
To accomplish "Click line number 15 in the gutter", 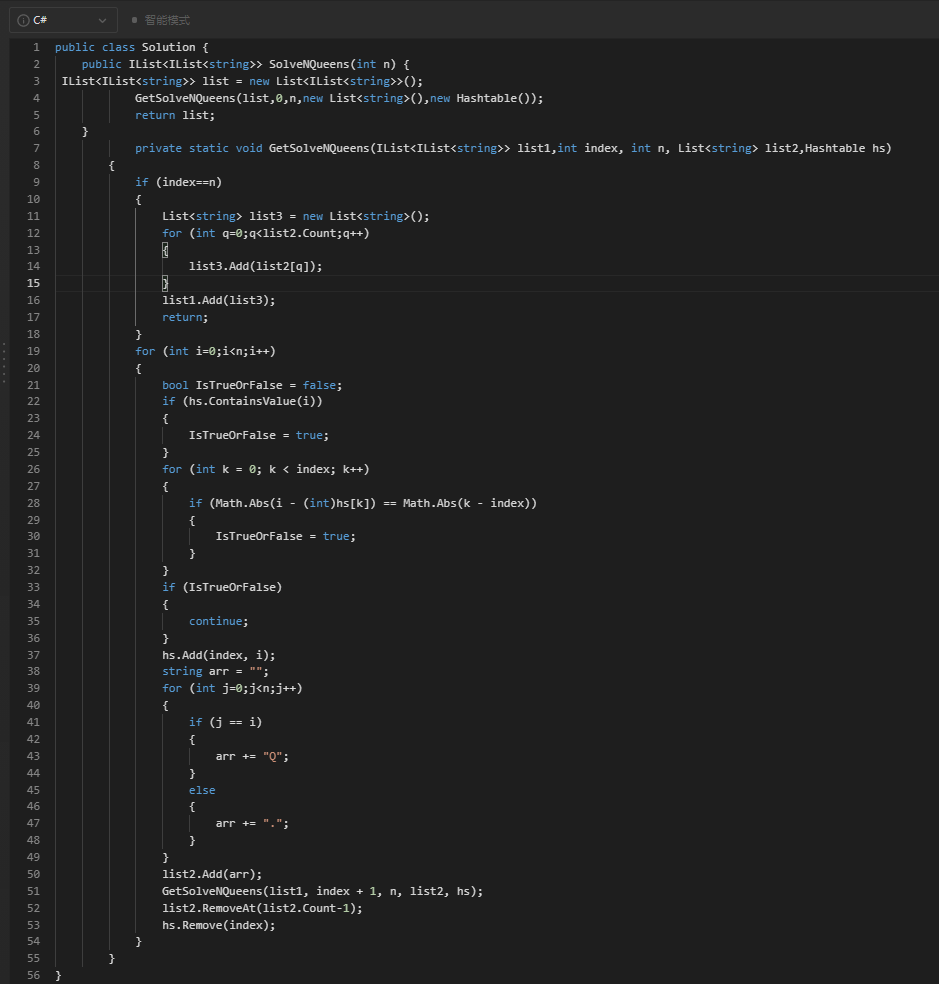I will point(34,283).
